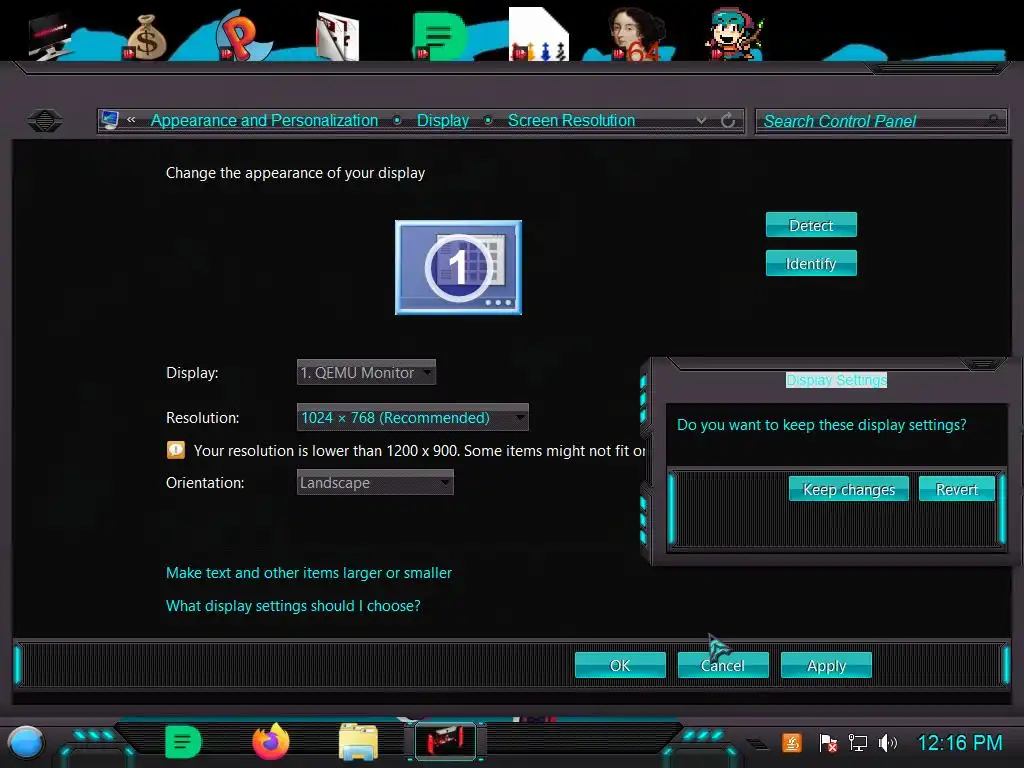Click Do you want to keep these display settings text

tap(822, 424)
